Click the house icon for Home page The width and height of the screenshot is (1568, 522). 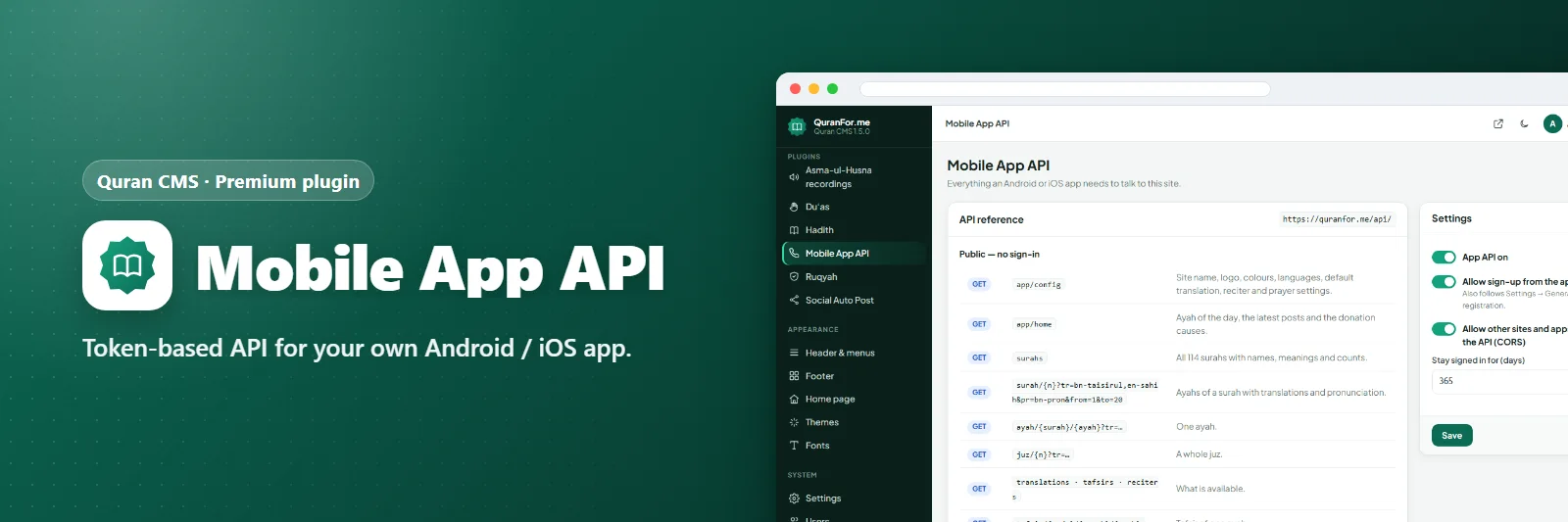tap(794, 400)
